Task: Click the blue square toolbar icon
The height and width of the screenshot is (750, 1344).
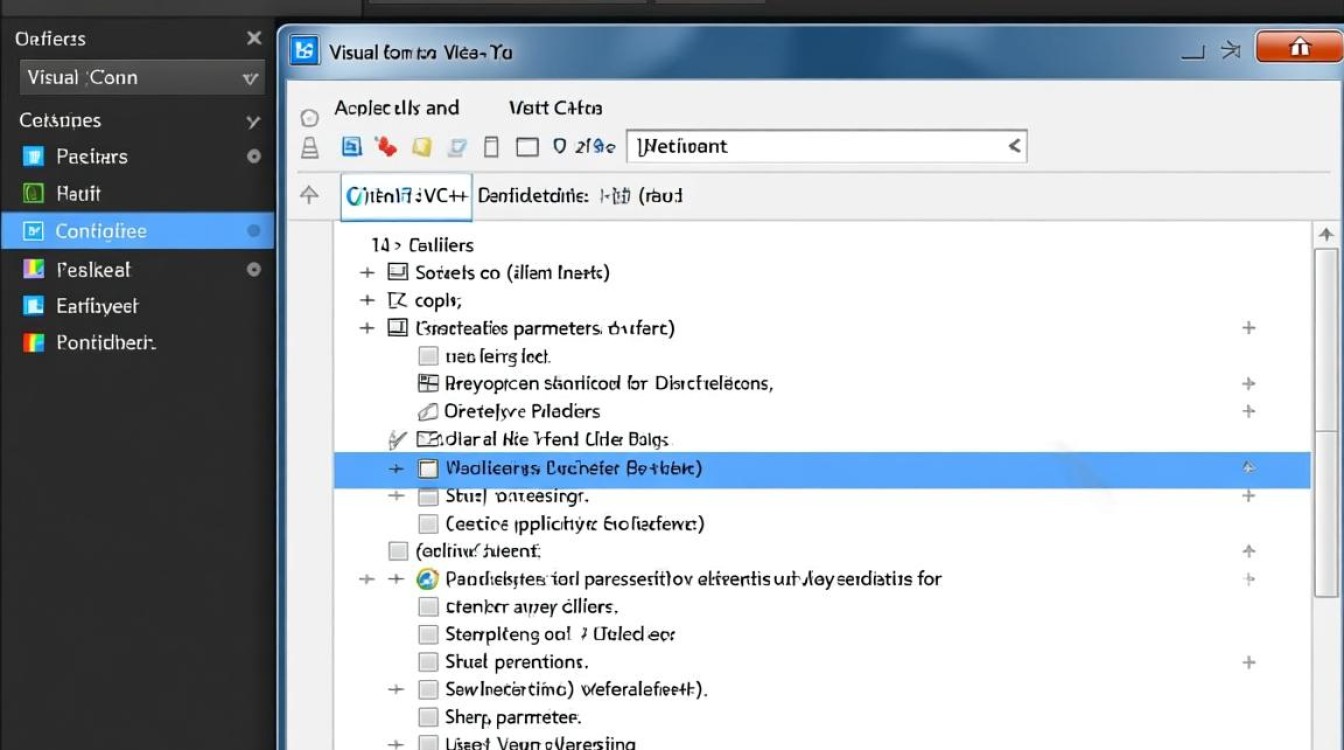Action: coord(352,147)
